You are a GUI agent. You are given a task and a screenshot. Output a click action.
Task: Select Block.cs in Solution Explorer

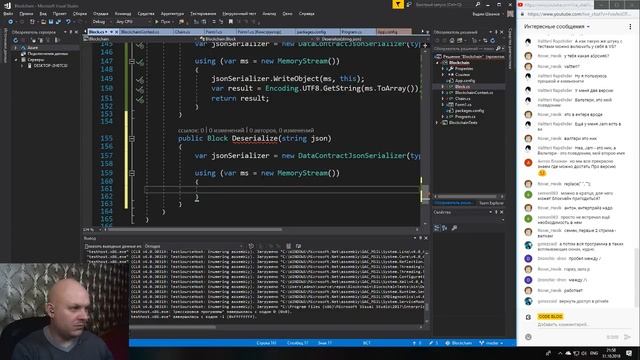click(462, 87)
